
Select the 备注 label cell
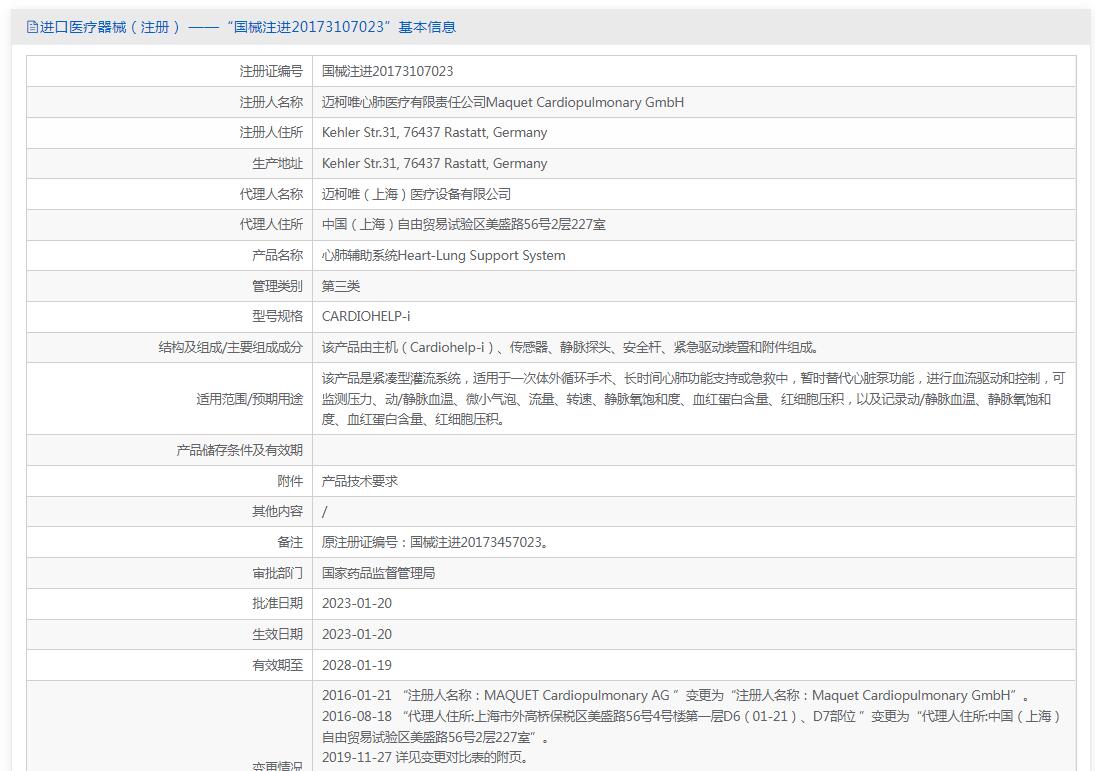[170, 543]
